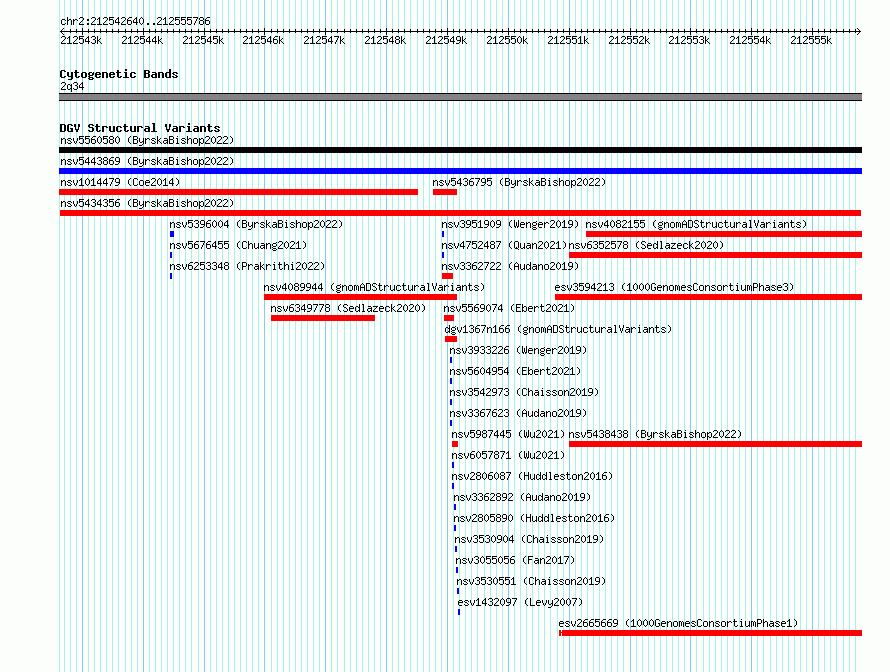This screenshot has width=890, height=672.
Task: Click the red nsv1014479 variant bar
Action: click(238, 192)
